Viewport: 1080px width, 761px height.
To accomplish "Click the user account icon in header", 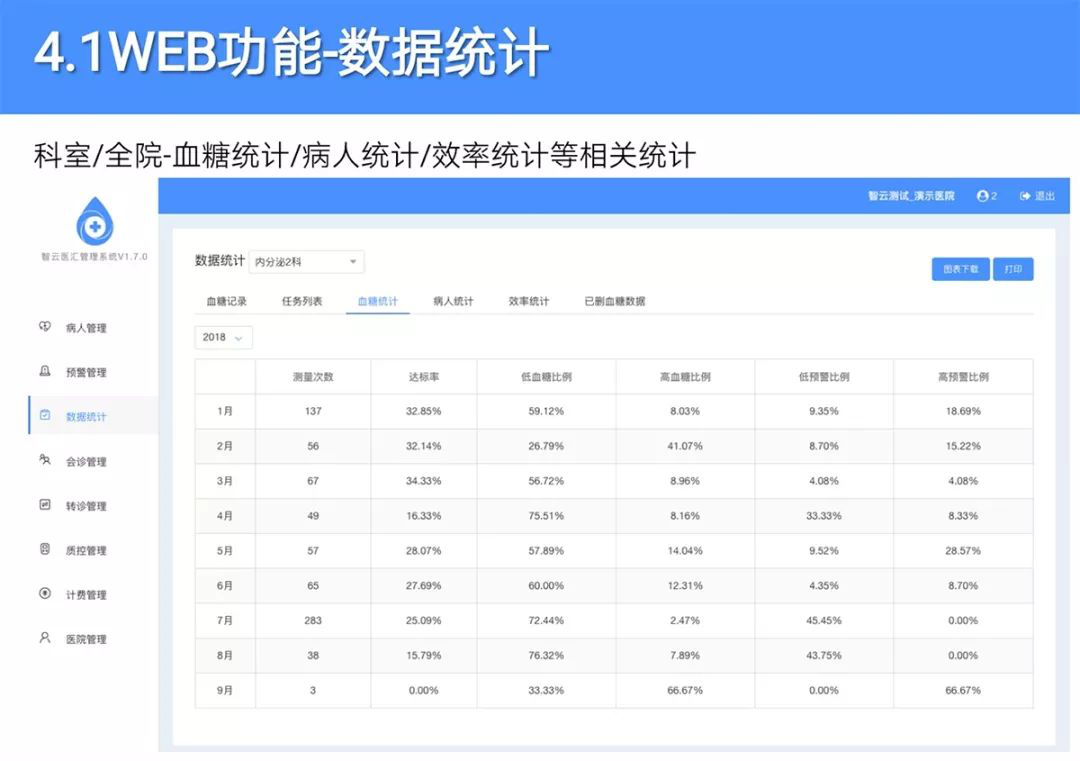I will click(982, 196).
